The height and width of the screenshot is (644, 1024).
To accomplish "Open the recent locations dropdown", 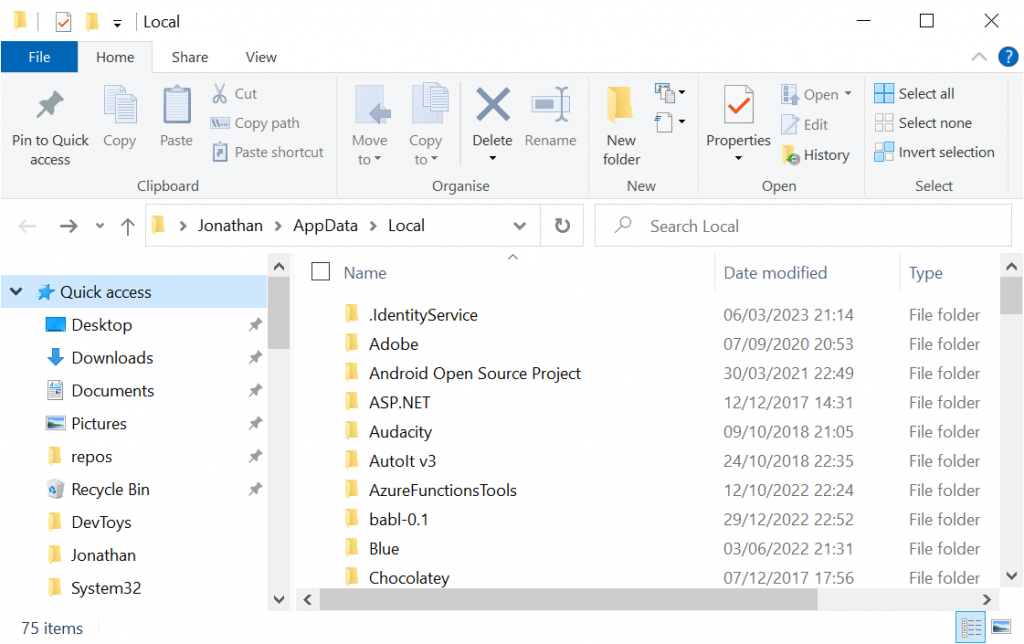I will pos(99,226).
